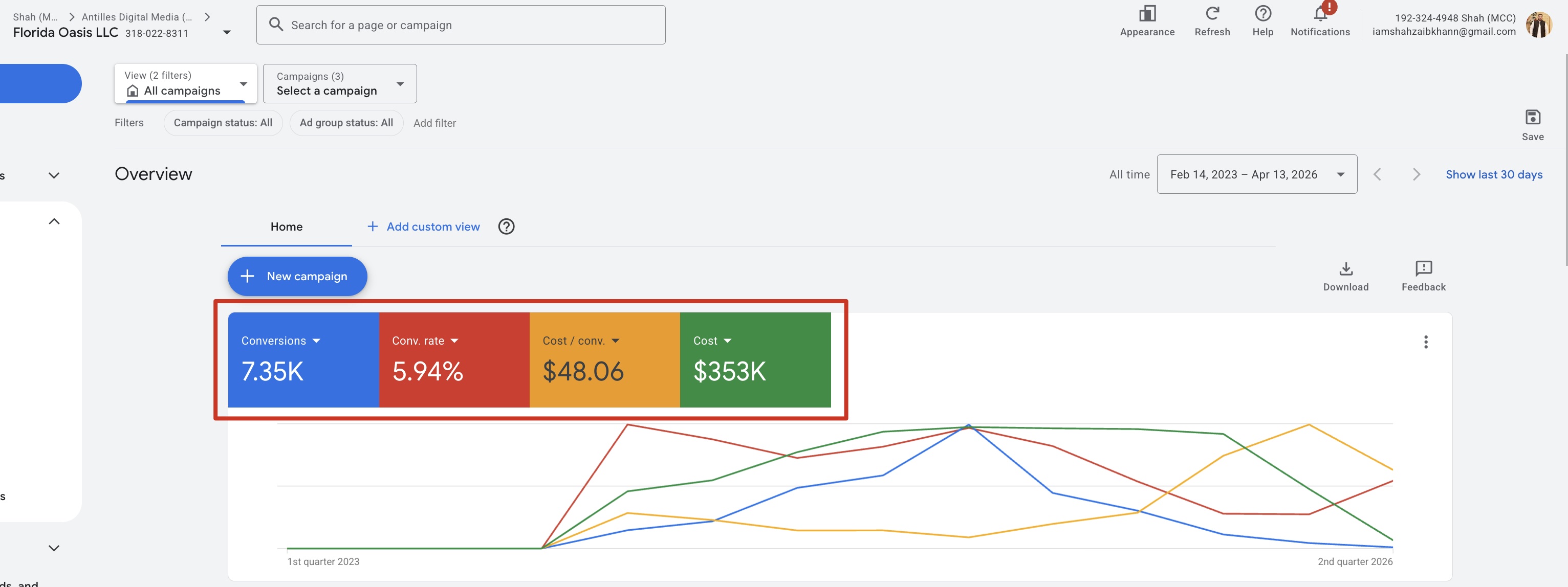Click the green Cost scorecard value $353K
This screenshot has width=1568, height=587.
pos(729,372)
